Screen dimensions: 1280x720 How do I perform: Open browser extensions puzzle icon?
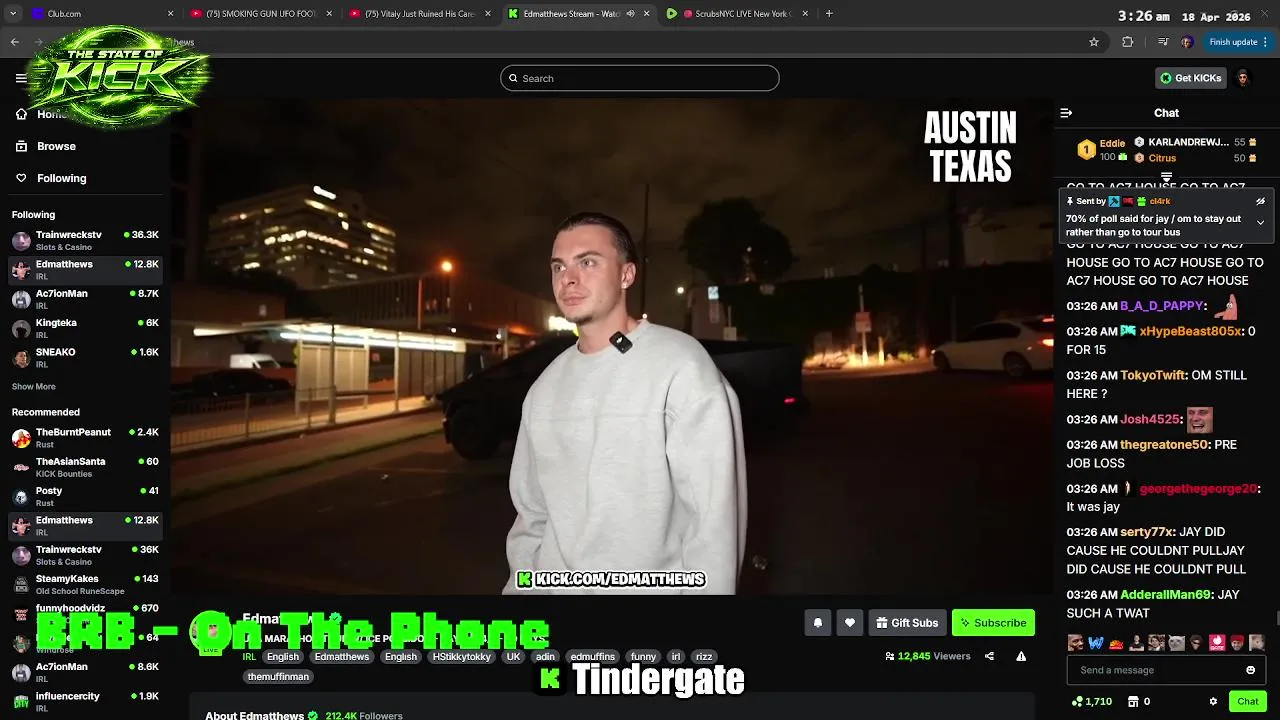[1128, 42]
